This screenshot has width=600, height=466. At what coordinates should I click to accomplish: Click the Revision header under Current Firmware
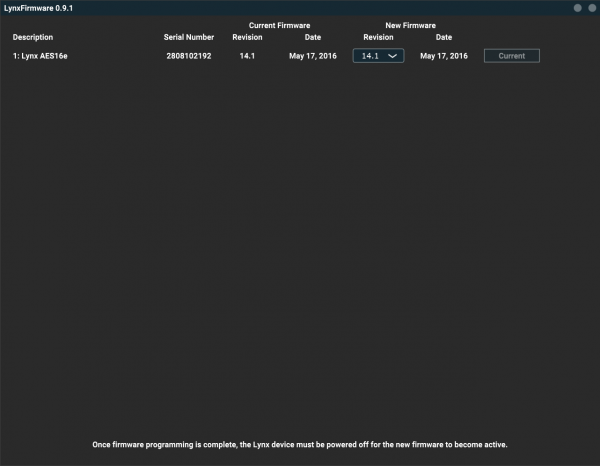click(247, 37)
